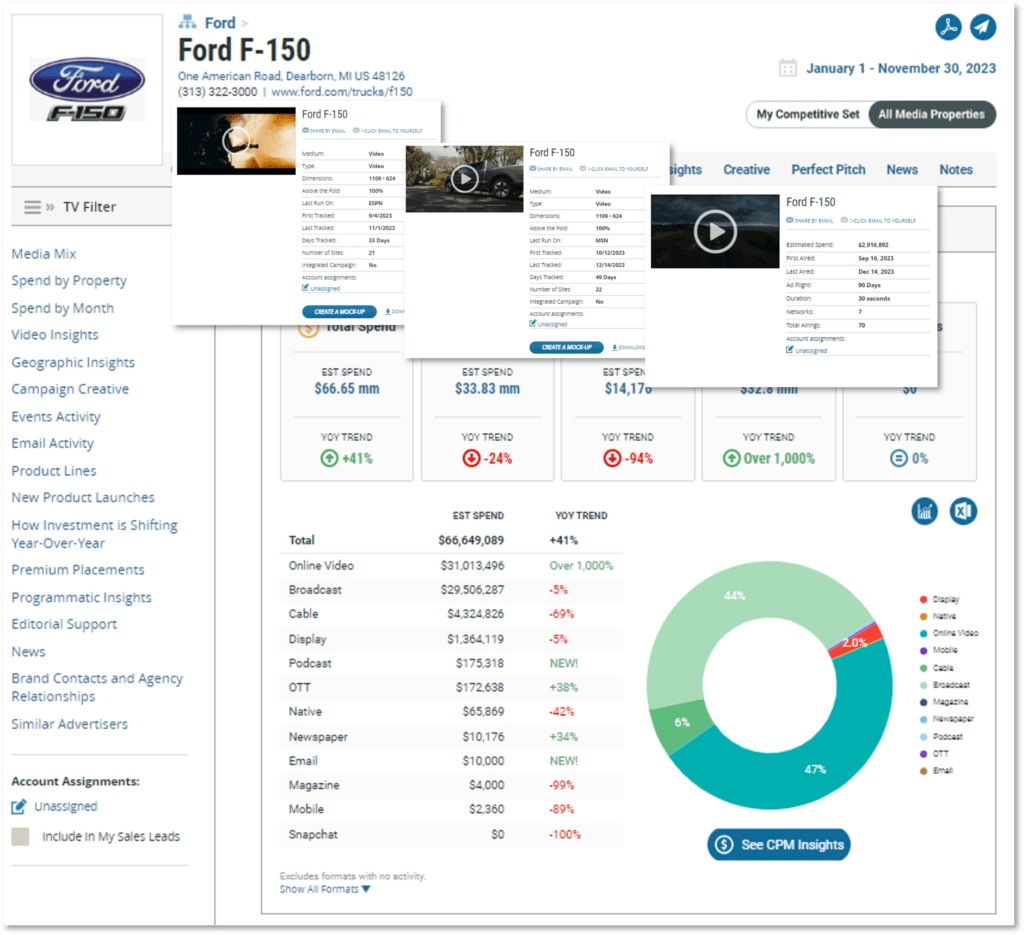The image size is (1024, 935).
Task: Open the January 1 - November 30, 2023 date picker
Action: pos(901,68)
